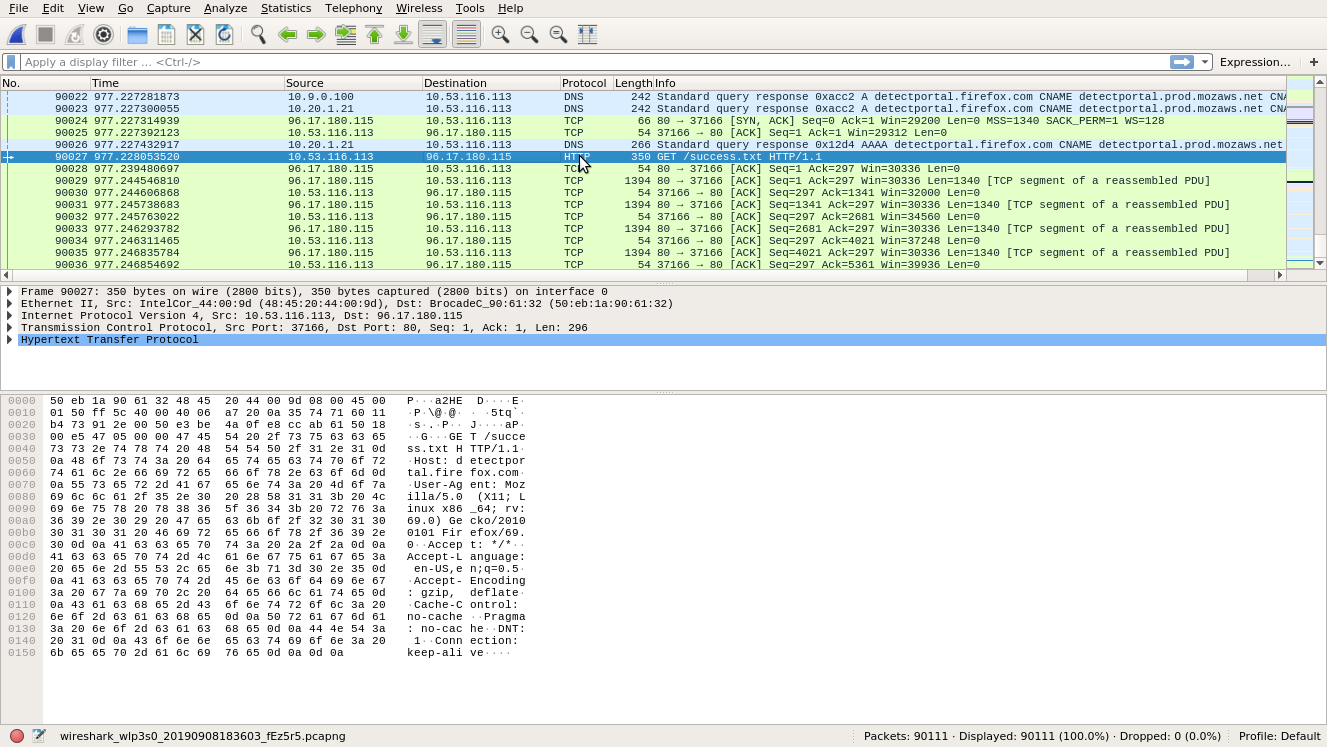Reset text to normal size
Viewport: 1327px width, 747px height.
pyautogui.click(x=558, y=35)
